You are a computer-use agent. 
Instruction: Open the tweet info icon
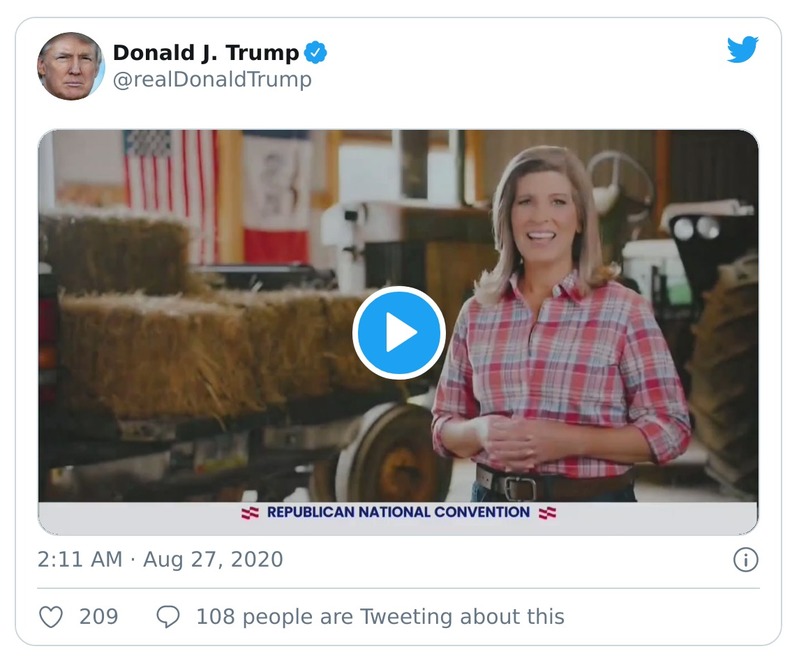click(x=745, y=560)
